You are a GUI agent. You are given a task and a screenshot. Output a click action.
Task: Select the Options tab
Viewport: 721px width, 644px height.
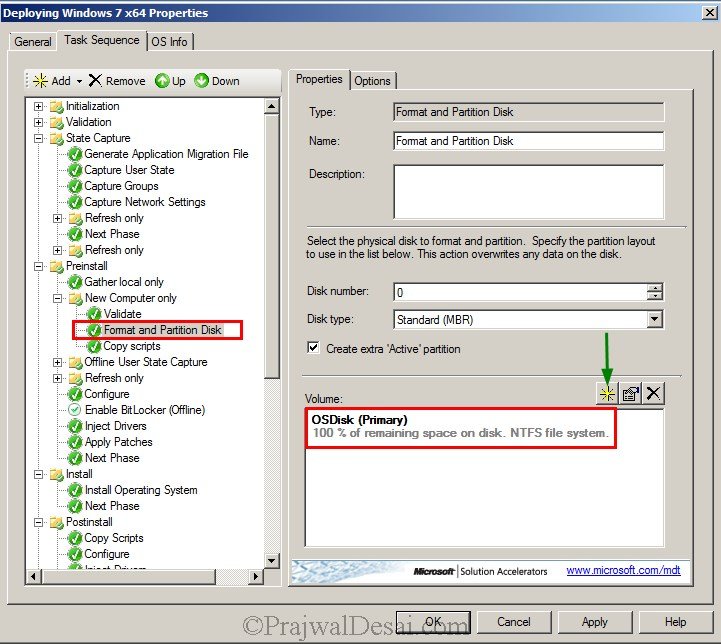(x=372, y=81)
